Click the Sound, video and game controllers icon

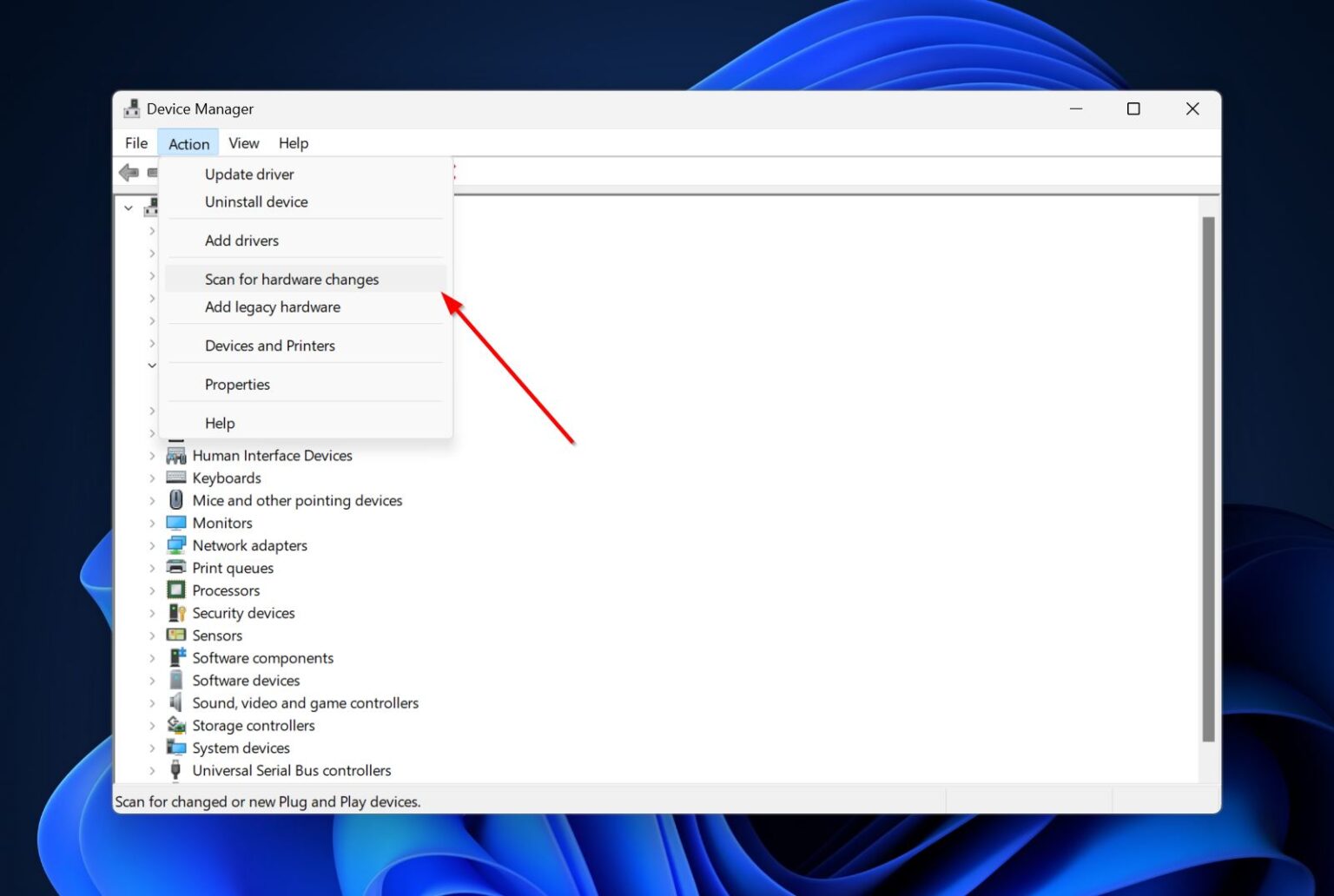pyautogui.click(x=176, y=702)
